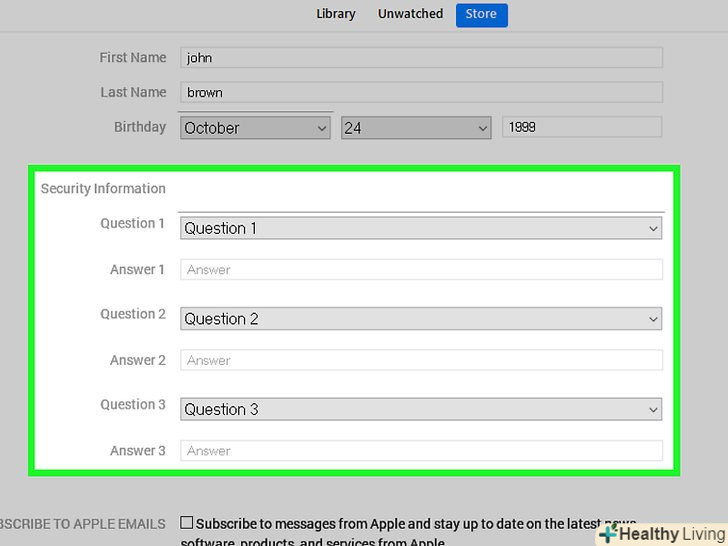
Task: Focus the Last Name field containing brown
Action: [x=421, y=92]
